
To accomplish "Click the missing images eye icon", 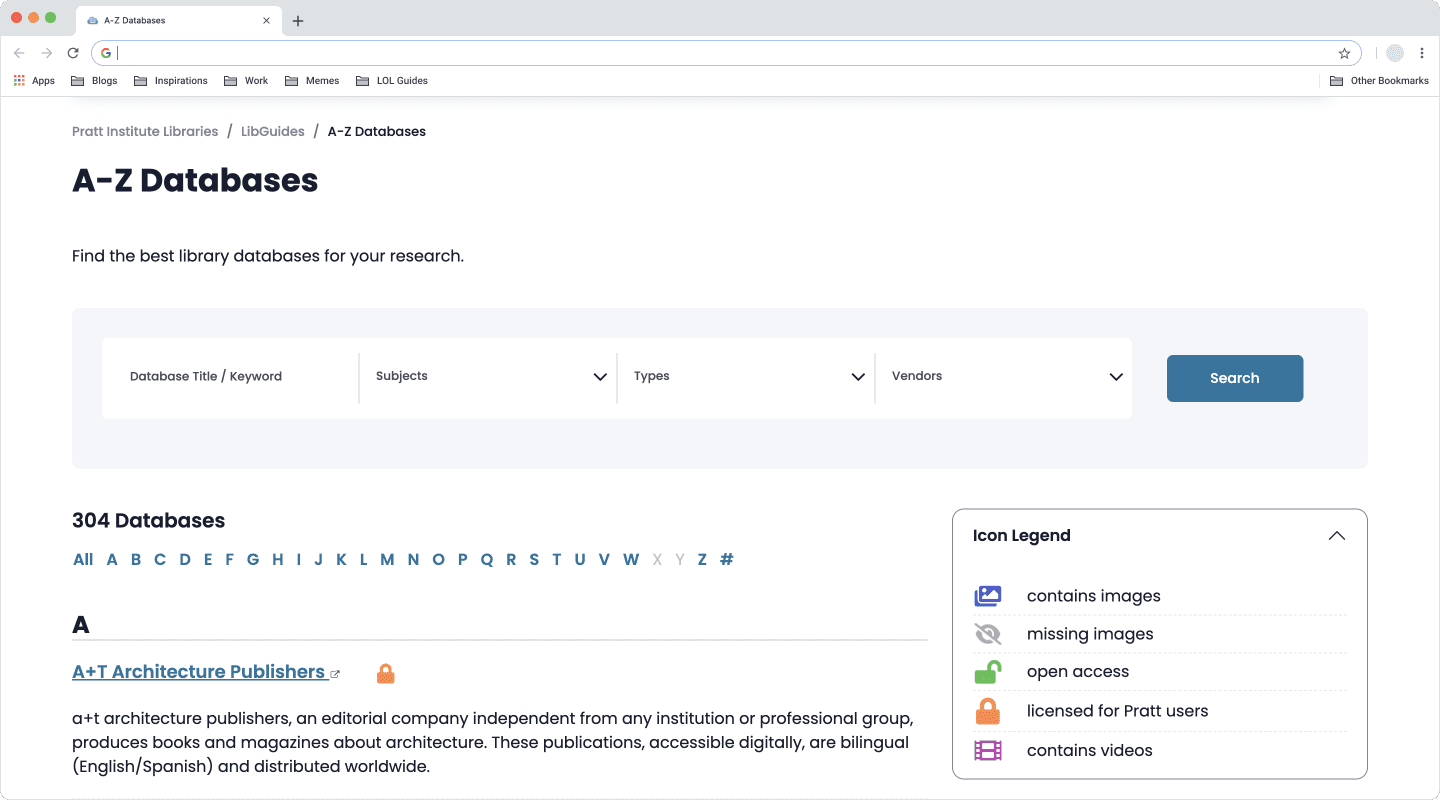I will tap(988, 634).
